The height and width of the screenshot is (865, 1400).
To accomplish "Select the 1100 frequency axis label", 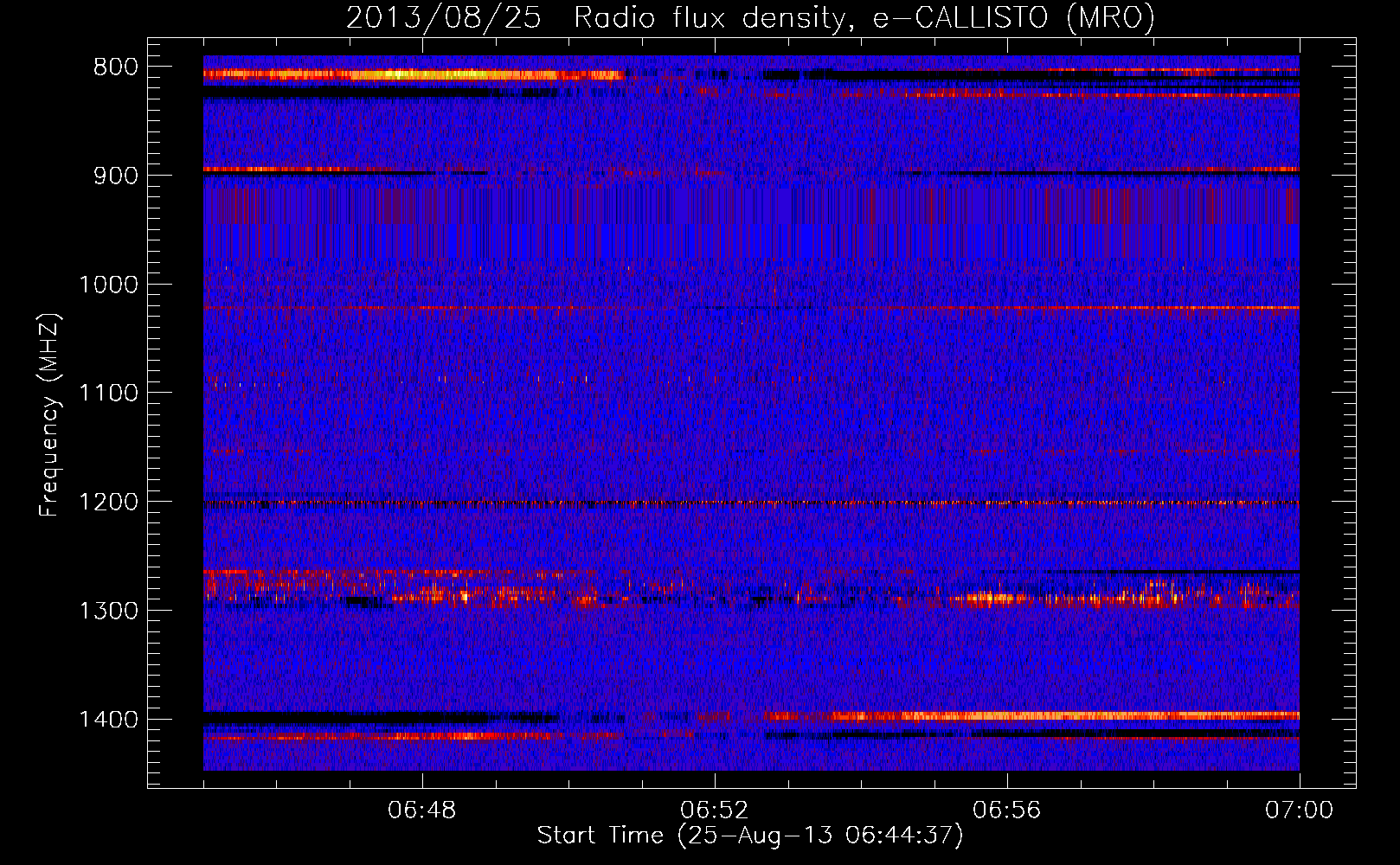I will click(108, 394).
